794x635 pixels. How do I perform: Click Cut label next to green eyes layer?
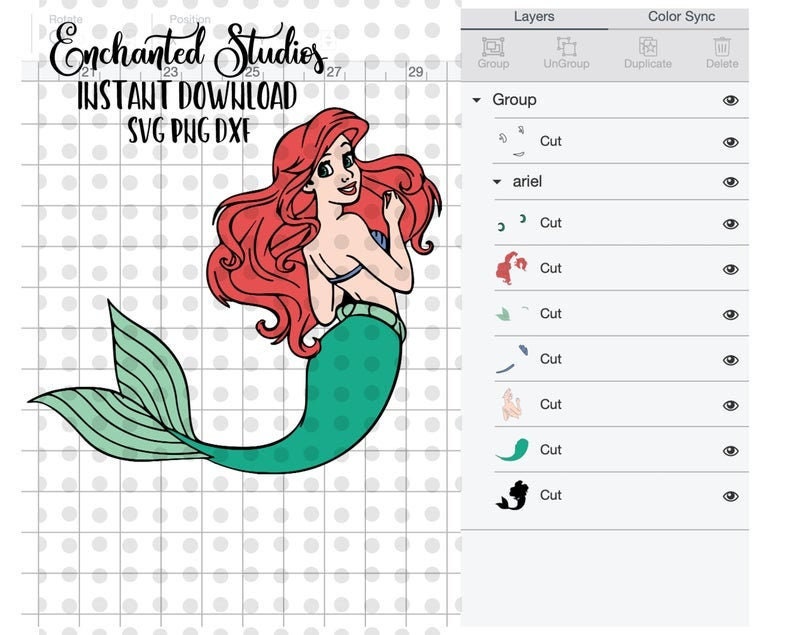(550, 223)
